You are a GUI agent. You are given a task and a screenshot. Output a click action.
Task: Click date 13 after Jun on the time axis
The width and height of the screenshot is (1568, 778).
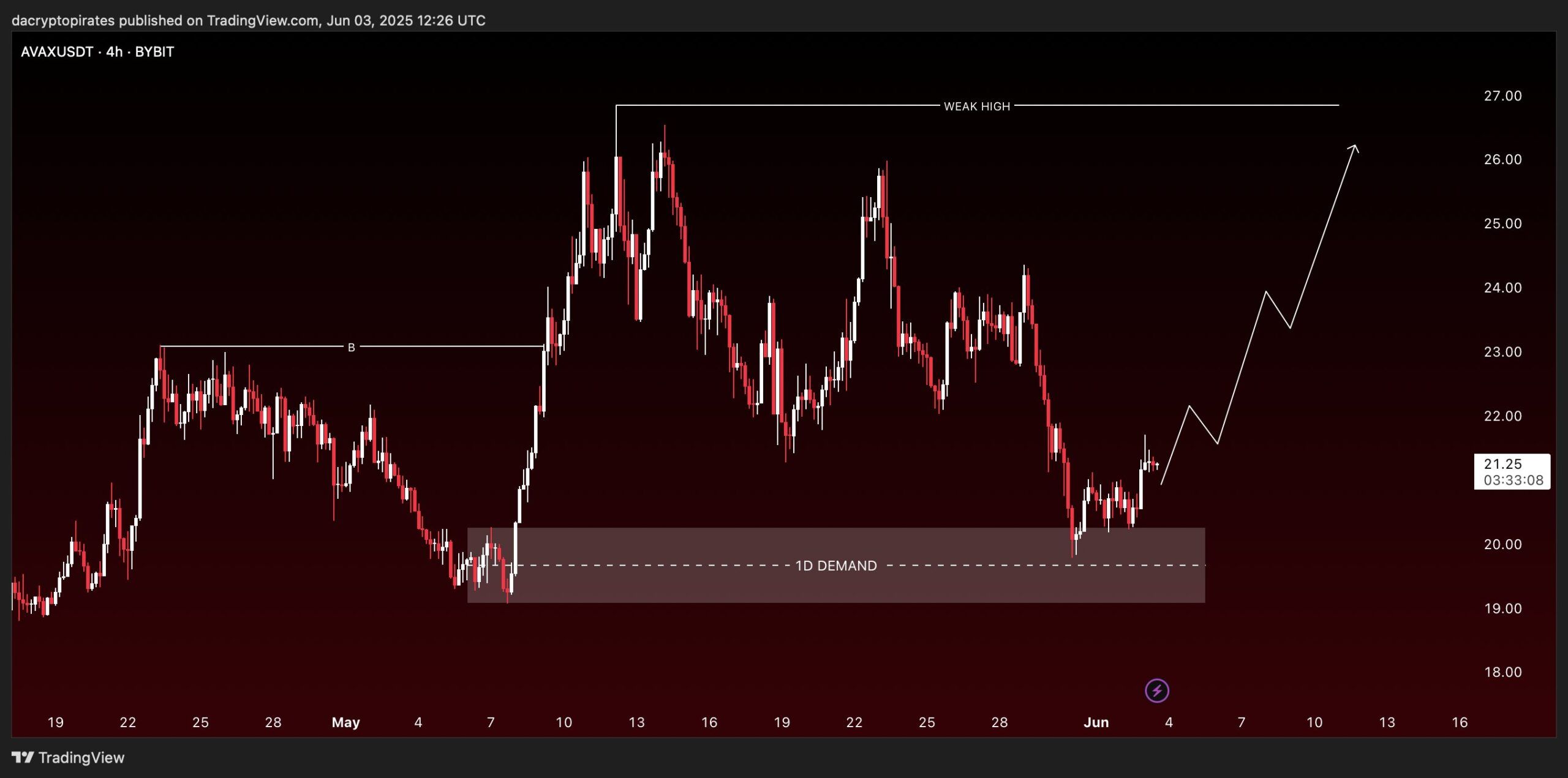click(1387, 722)
